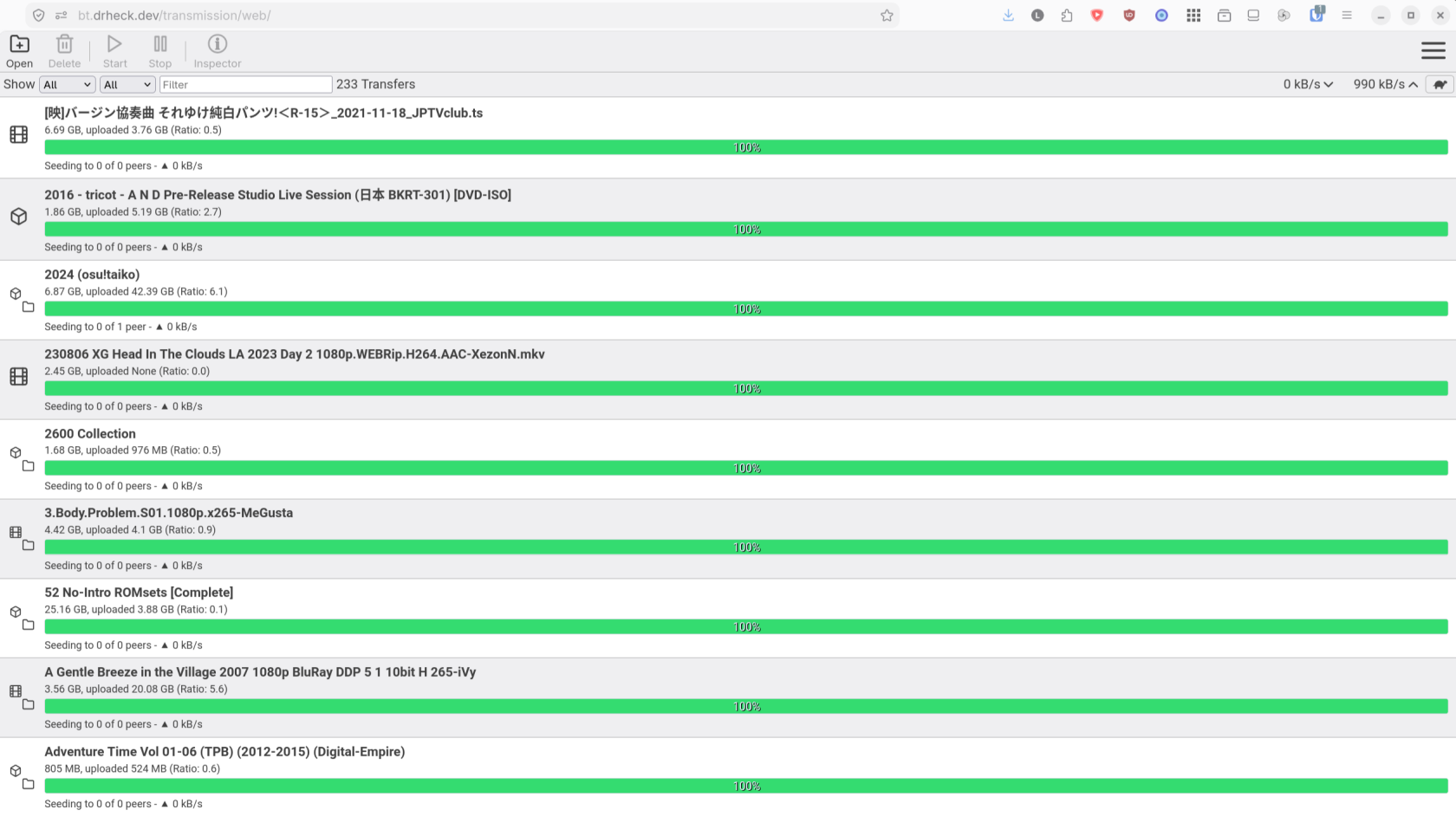Select the 52 No-Intro ROMsets [Complete] title

139,593
